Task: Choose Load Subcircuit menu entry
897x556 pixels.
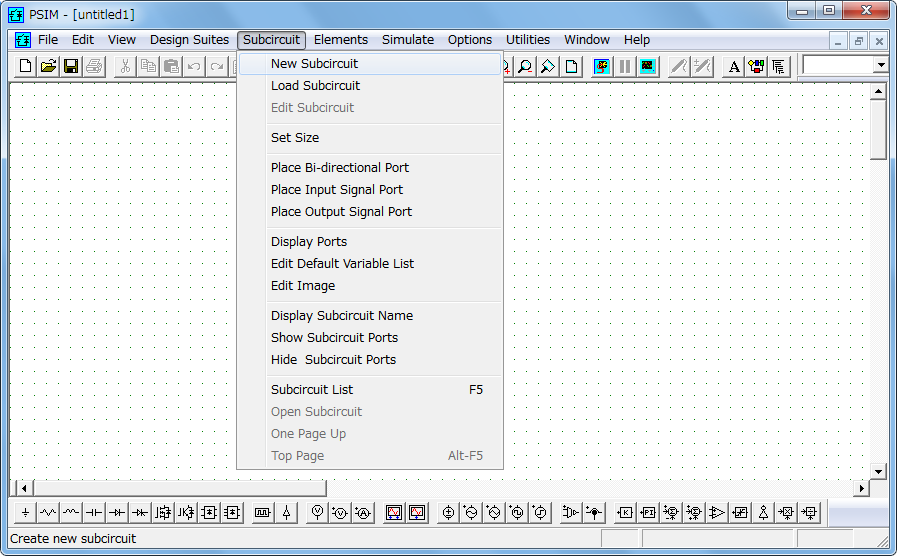Action: pyautogui.click(x=370, y=86)
